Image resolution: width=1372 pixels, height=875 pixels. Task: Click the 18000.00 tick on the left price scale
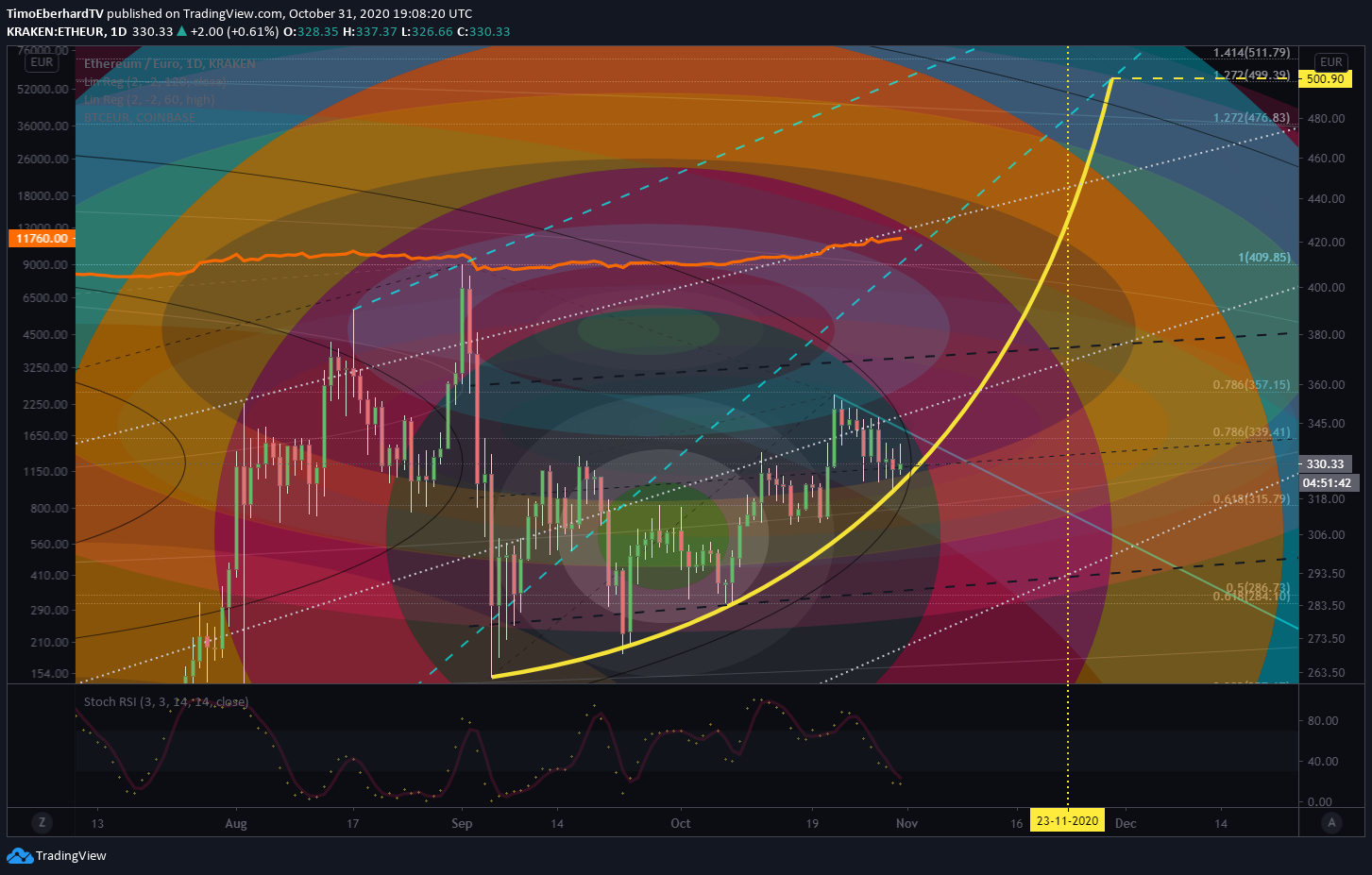coord(42,196)
